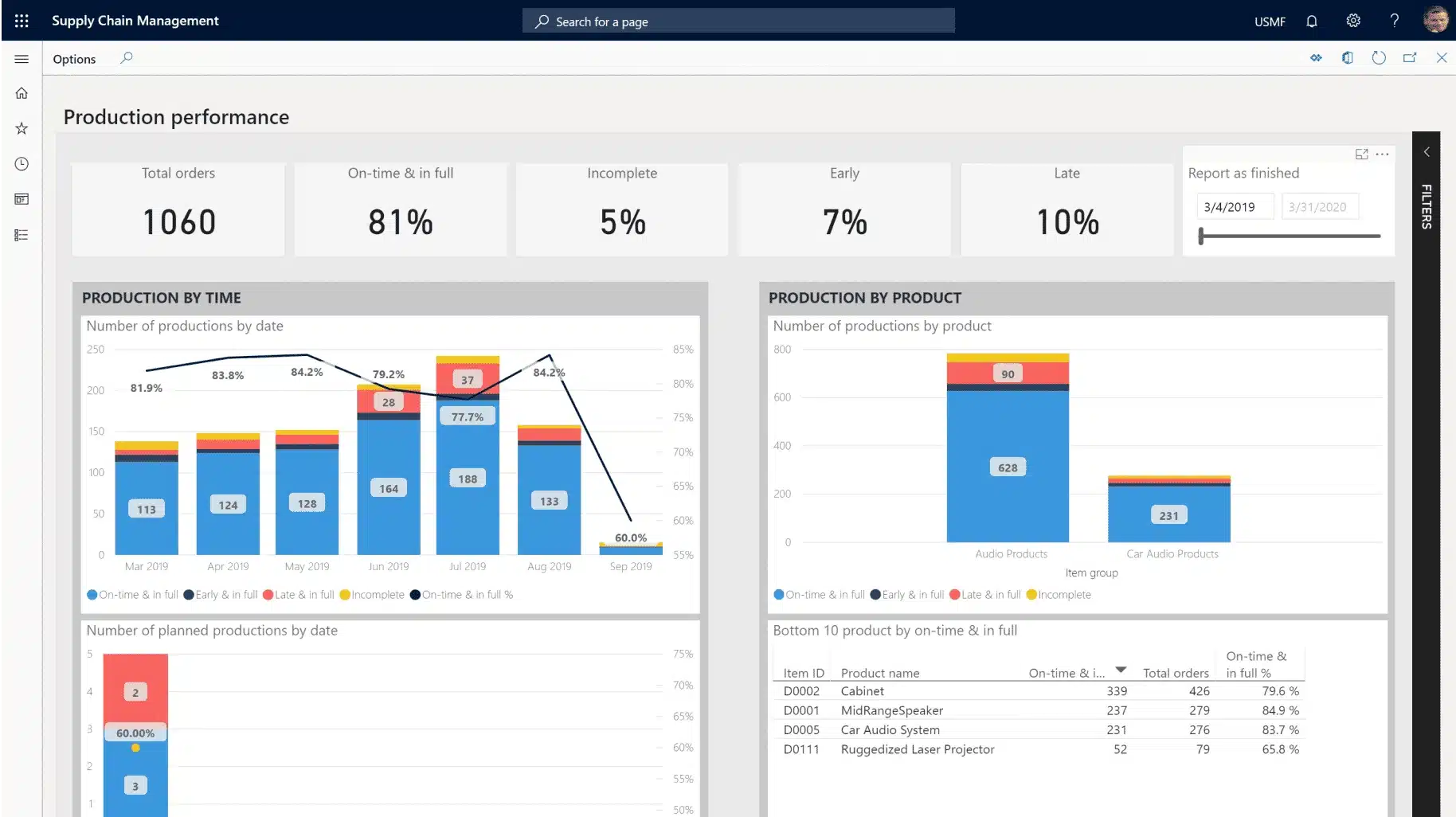Click the Mar 2019 bar labeled 113
Viewport: 1456px width, 817px height.
pos(147,509)
